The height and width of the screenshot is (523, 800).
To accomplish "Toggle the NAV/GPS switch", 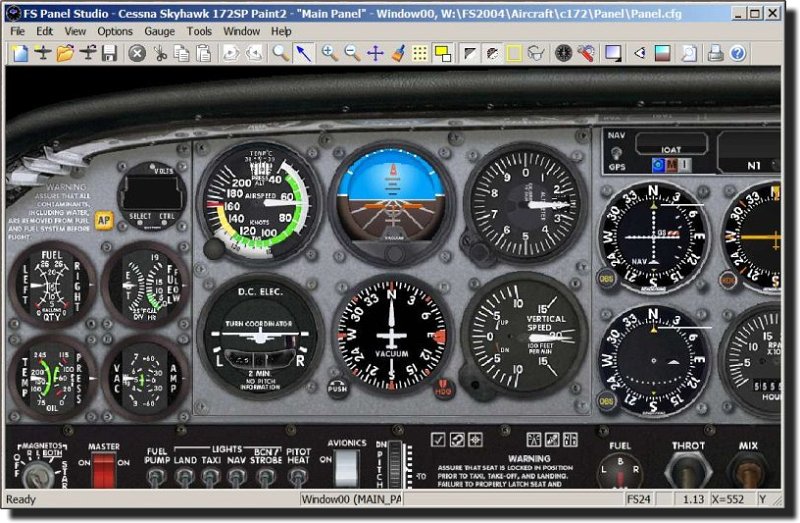I will tap(616, 152).
